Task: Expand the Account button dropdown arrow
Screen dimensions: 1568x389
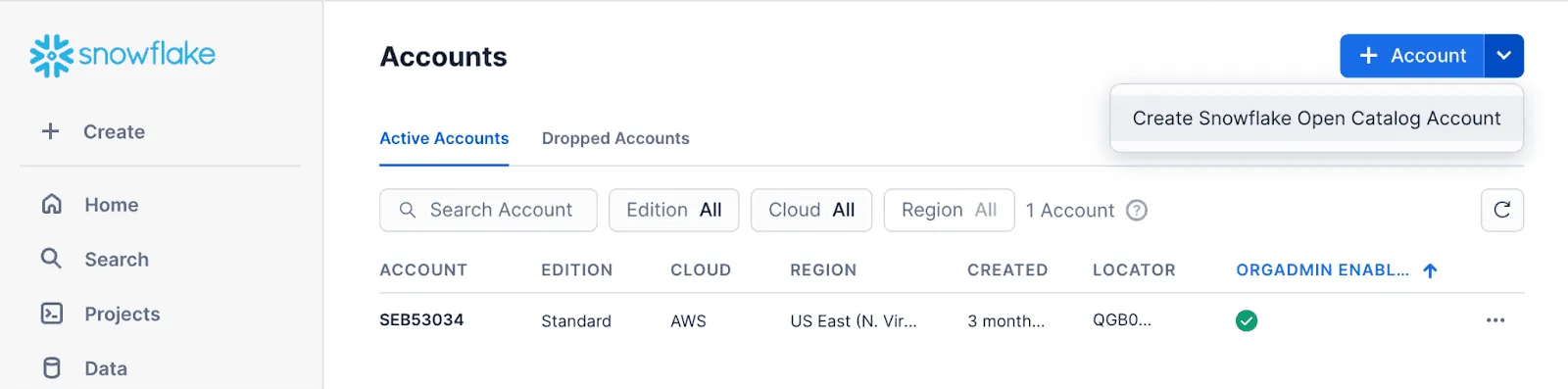Action: point(1504,56)
